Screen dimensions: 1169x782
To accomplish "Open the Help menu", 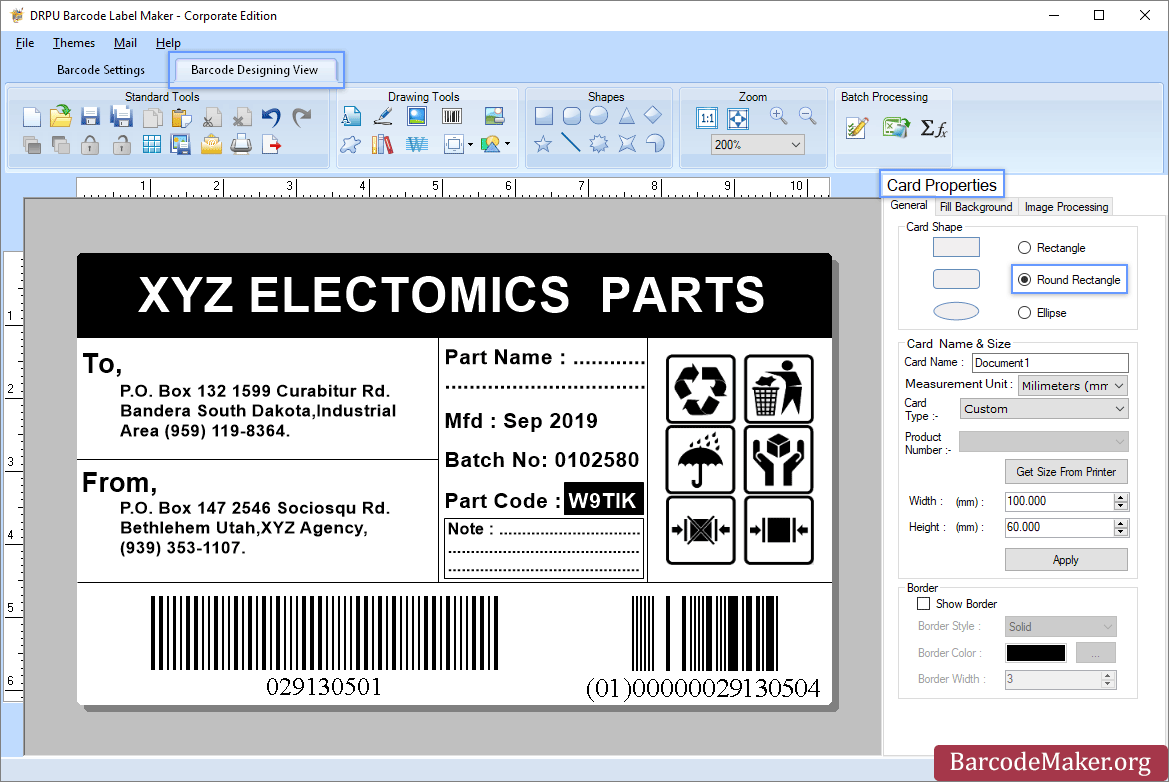I will point(168,43).
